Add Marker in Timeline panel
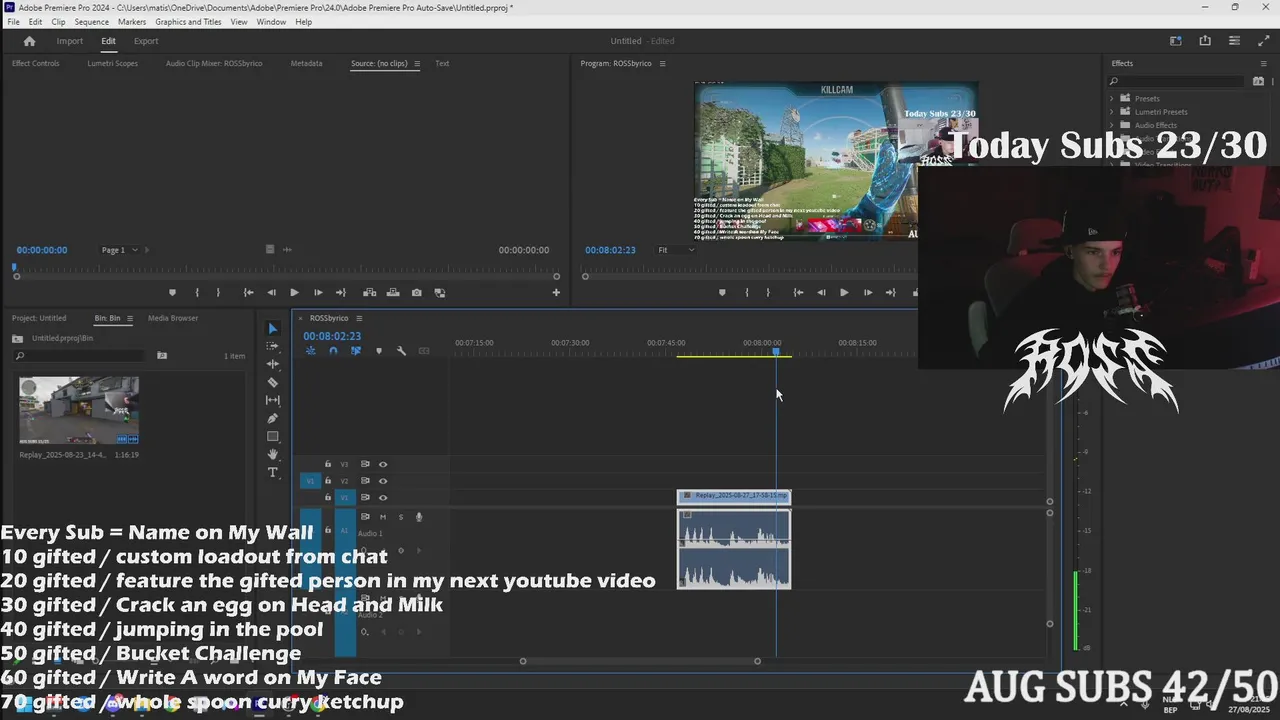The width and height of the screenshot is (1280, 720). coord(378,351)
